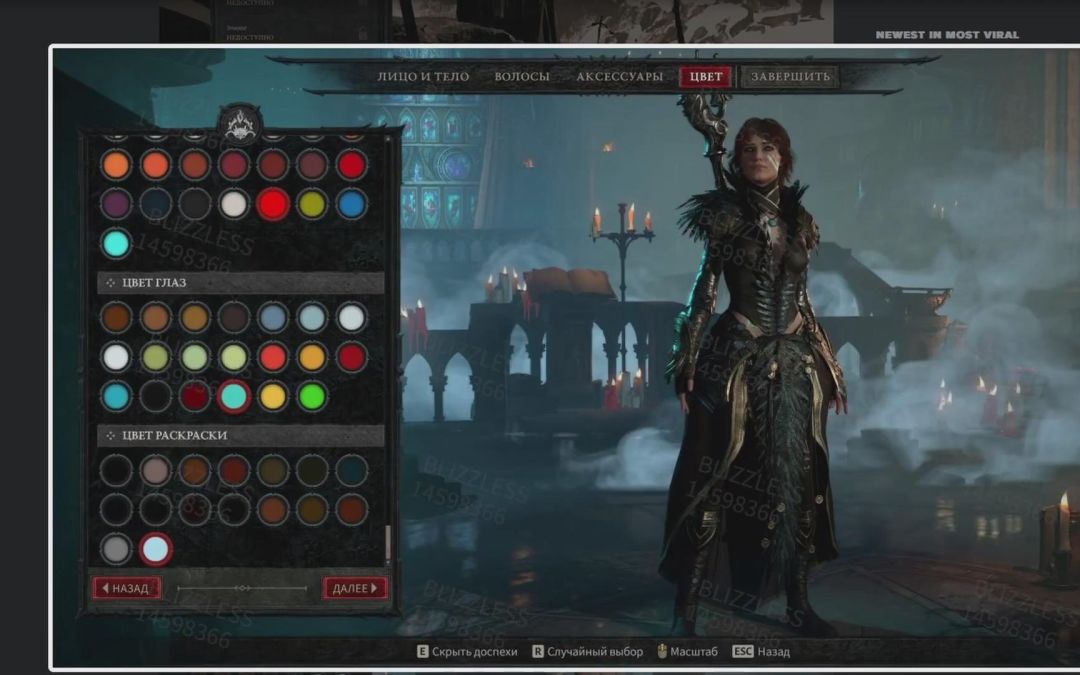The width and height of the screenshot is (1080, 675).
Task: Select the selected light blue ЦВЕТ РАСКРАСКИ swatch
Action: [x=155, y=549]
